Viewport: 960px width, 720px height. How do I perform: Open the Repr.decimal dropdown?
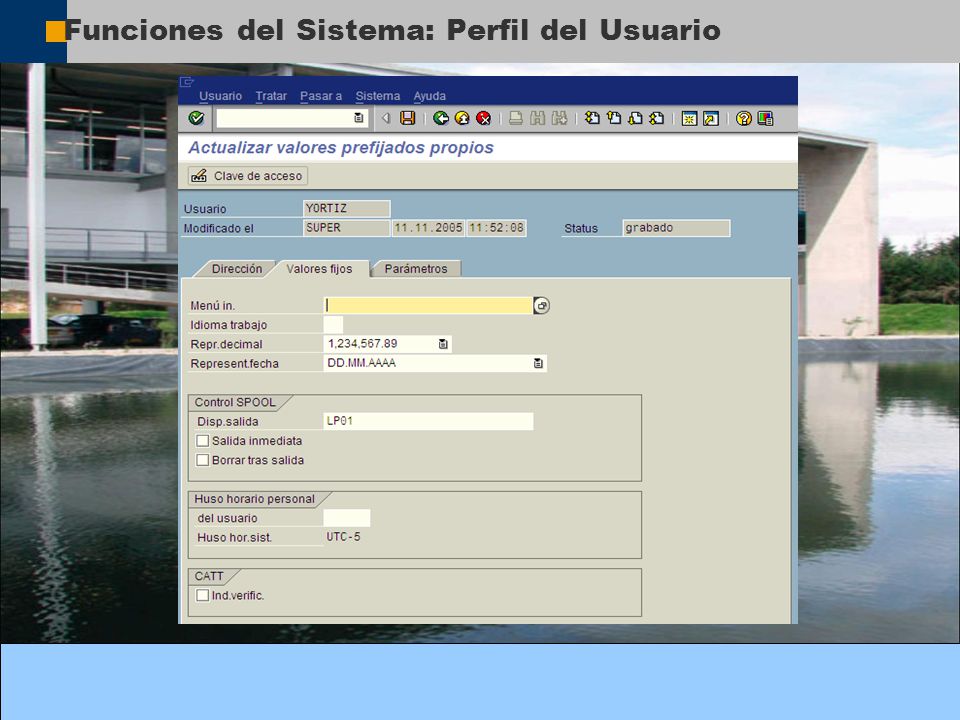443,344
